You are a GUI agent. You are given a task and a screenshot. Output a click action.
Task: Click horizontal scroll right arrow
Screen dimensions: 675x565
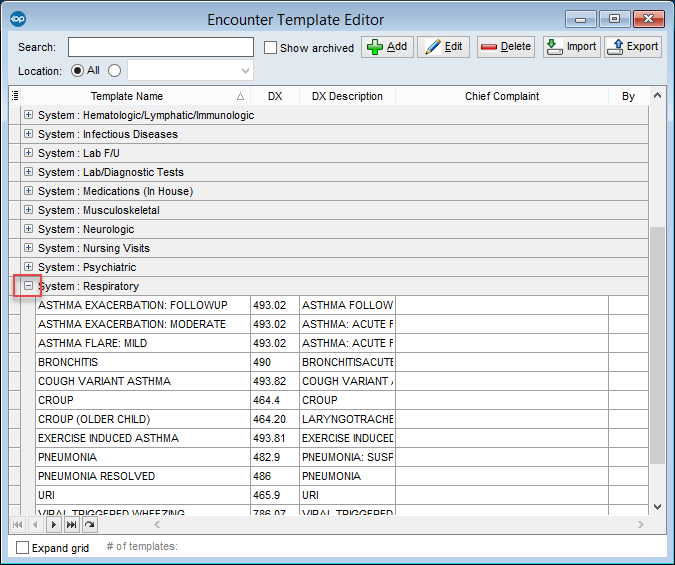point(641,524)
